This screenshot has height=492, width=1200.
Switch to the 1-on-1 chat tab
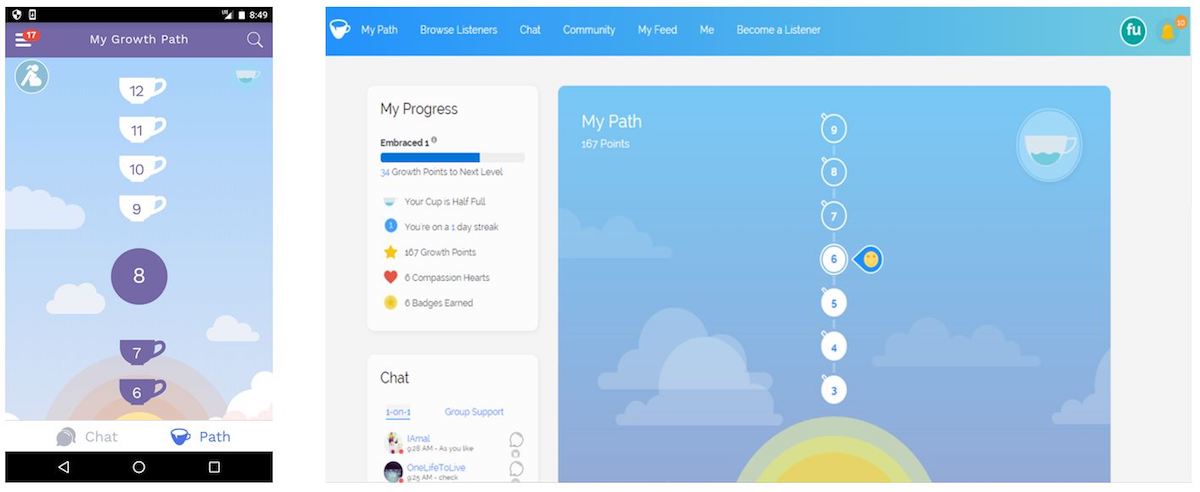pyautogui.click(x=398, y=412)
